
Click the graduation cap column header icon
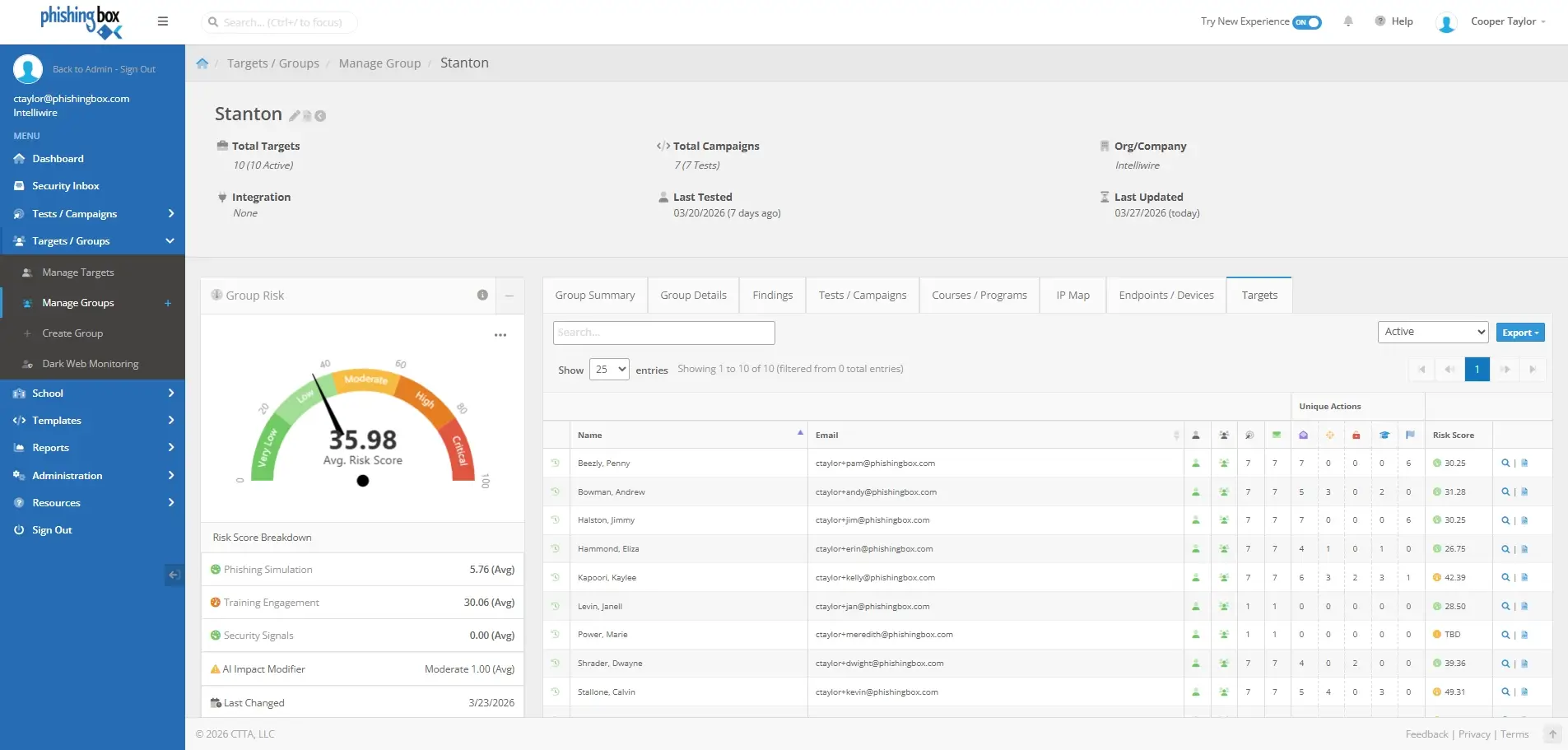pyautogui.click(x=1384, y=436)
